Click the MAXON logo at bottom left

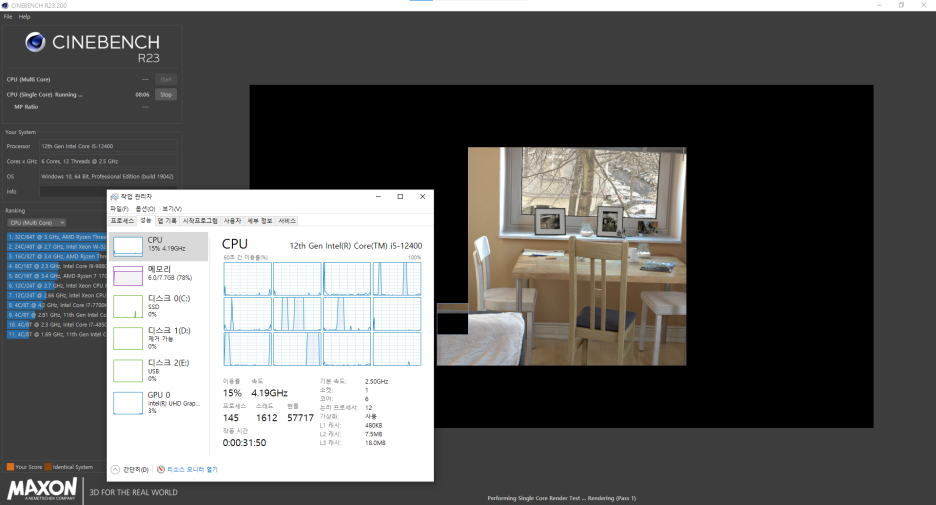click(x=42, y=489)
